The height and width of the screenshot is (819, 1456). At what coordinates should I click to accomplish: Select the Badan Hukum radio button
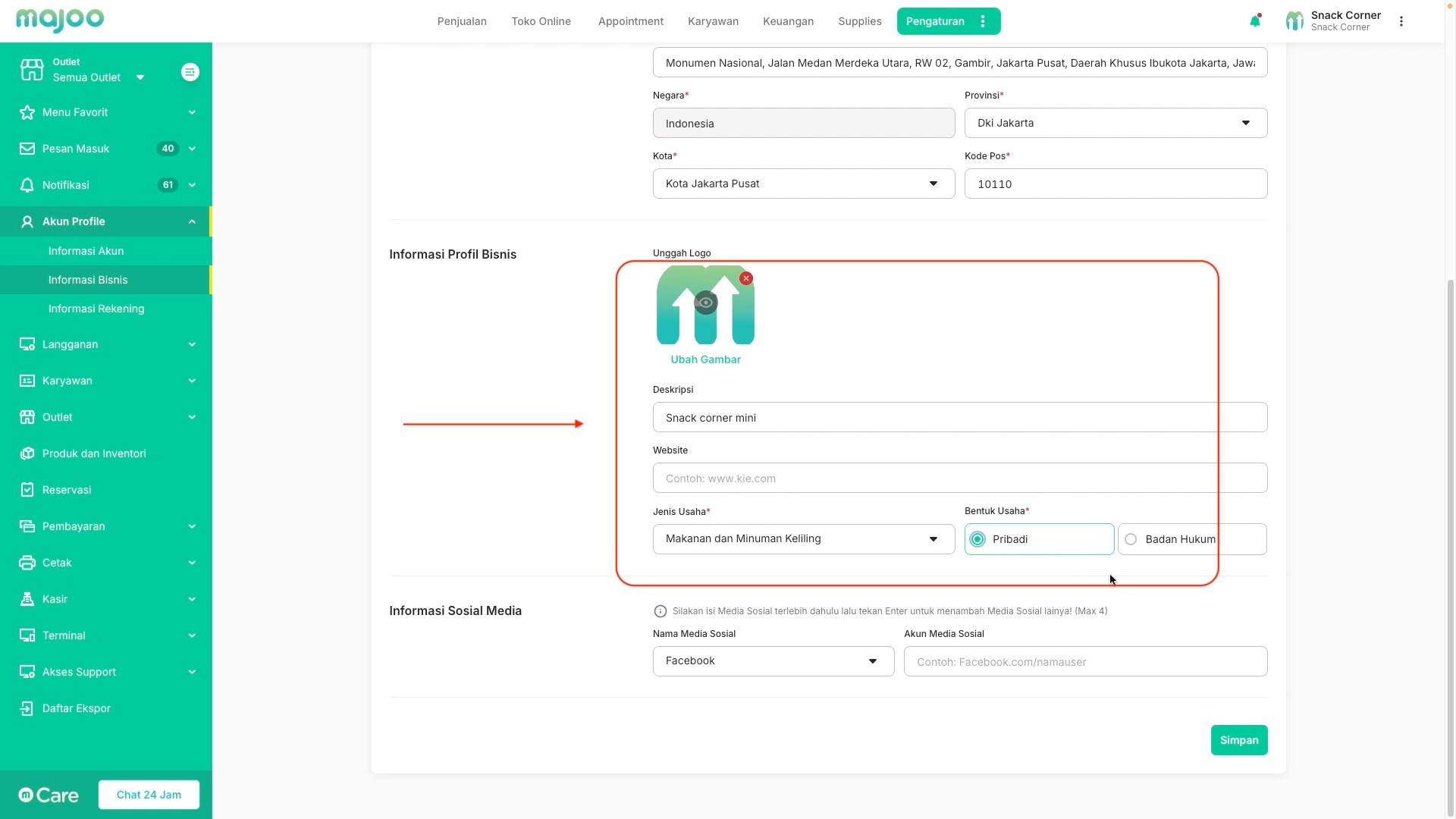coord(1131,539)
